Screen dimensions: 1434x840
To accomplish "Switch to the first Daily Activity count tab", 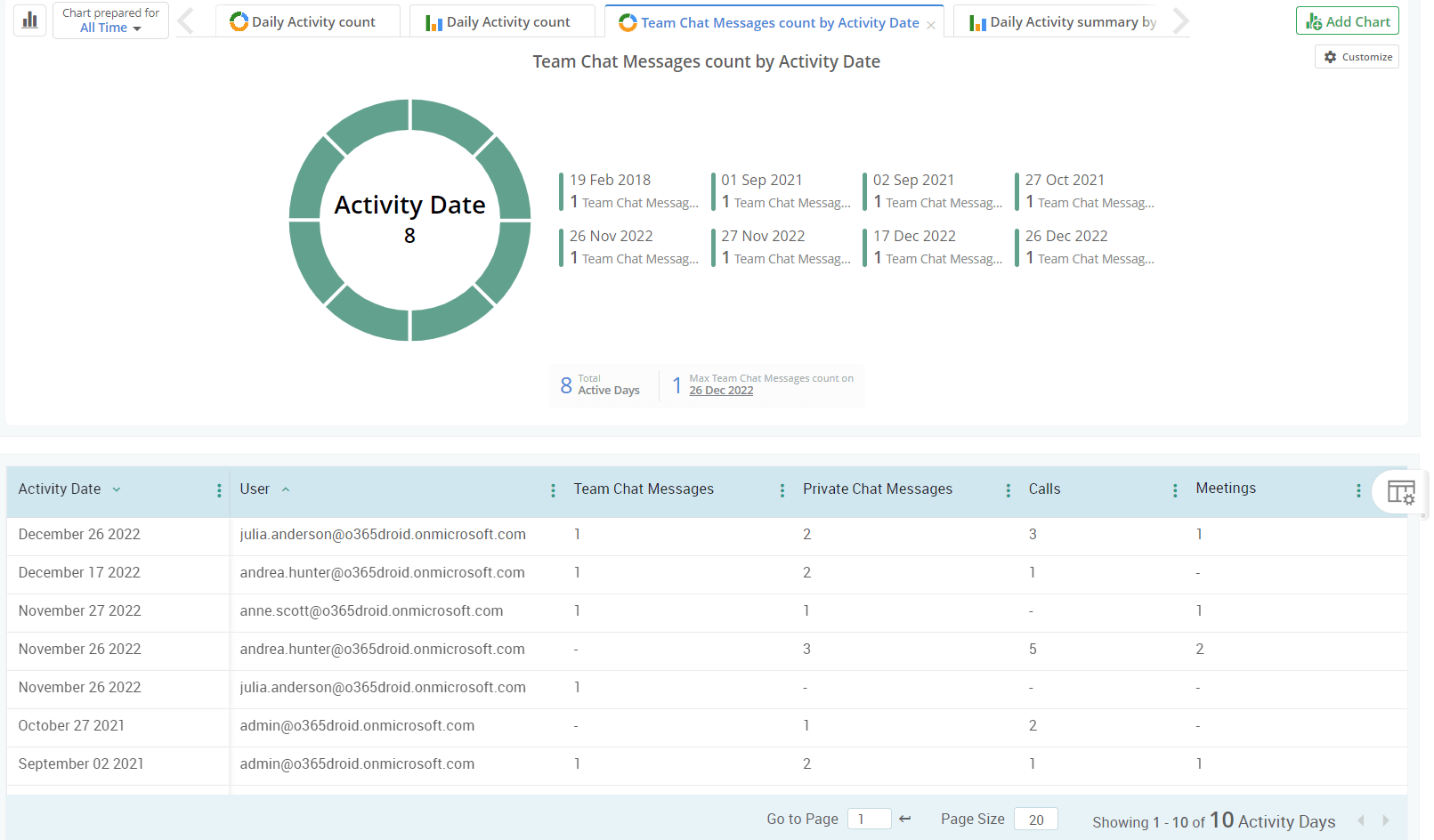I will 307,20.
